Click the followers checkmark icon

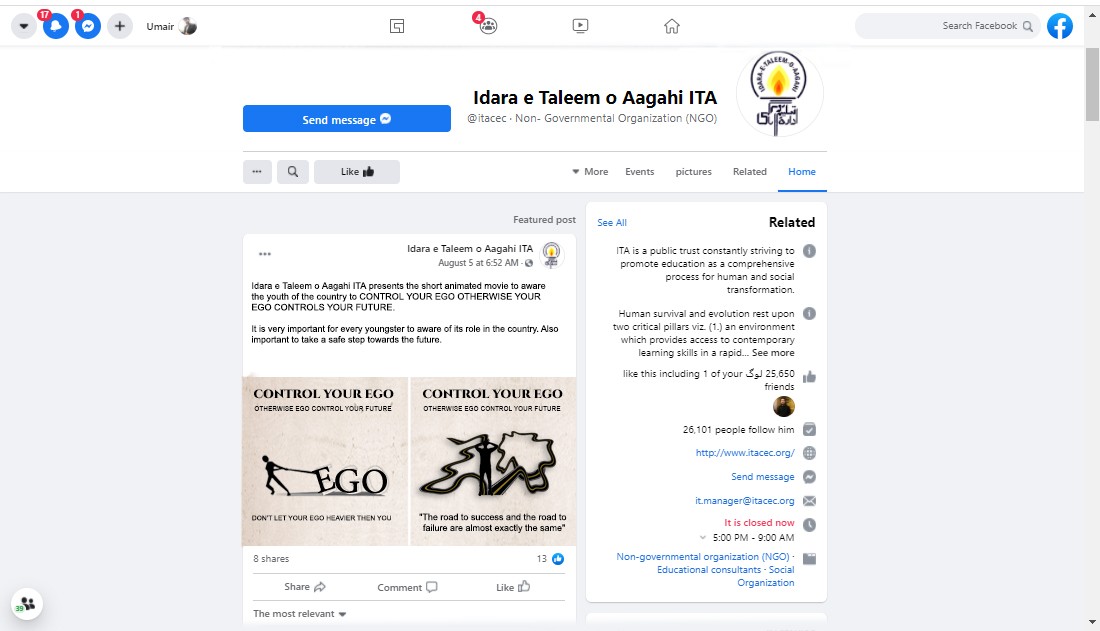pyautogui.click(x=809, y=430)
